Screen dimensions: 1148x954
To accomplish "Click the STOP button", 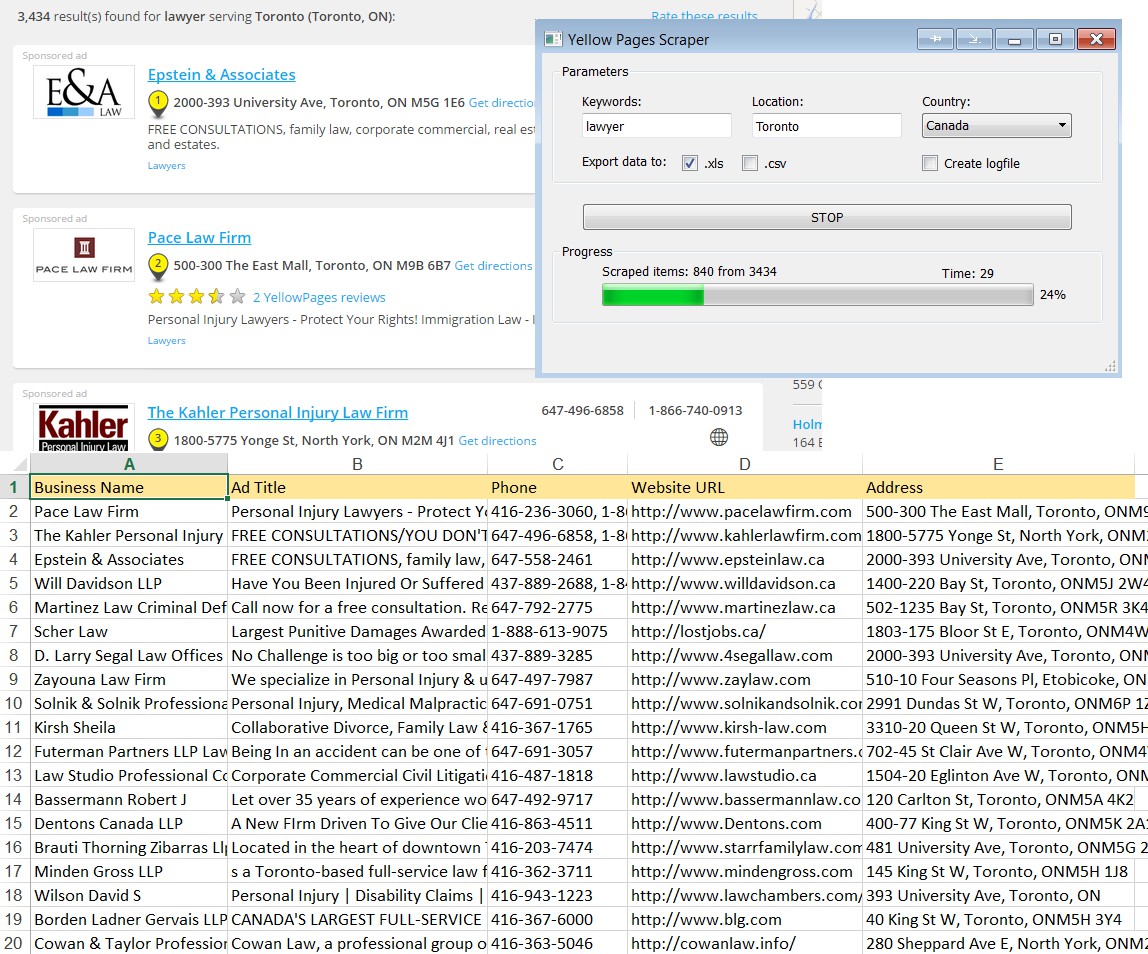I will tap(827, 217).
